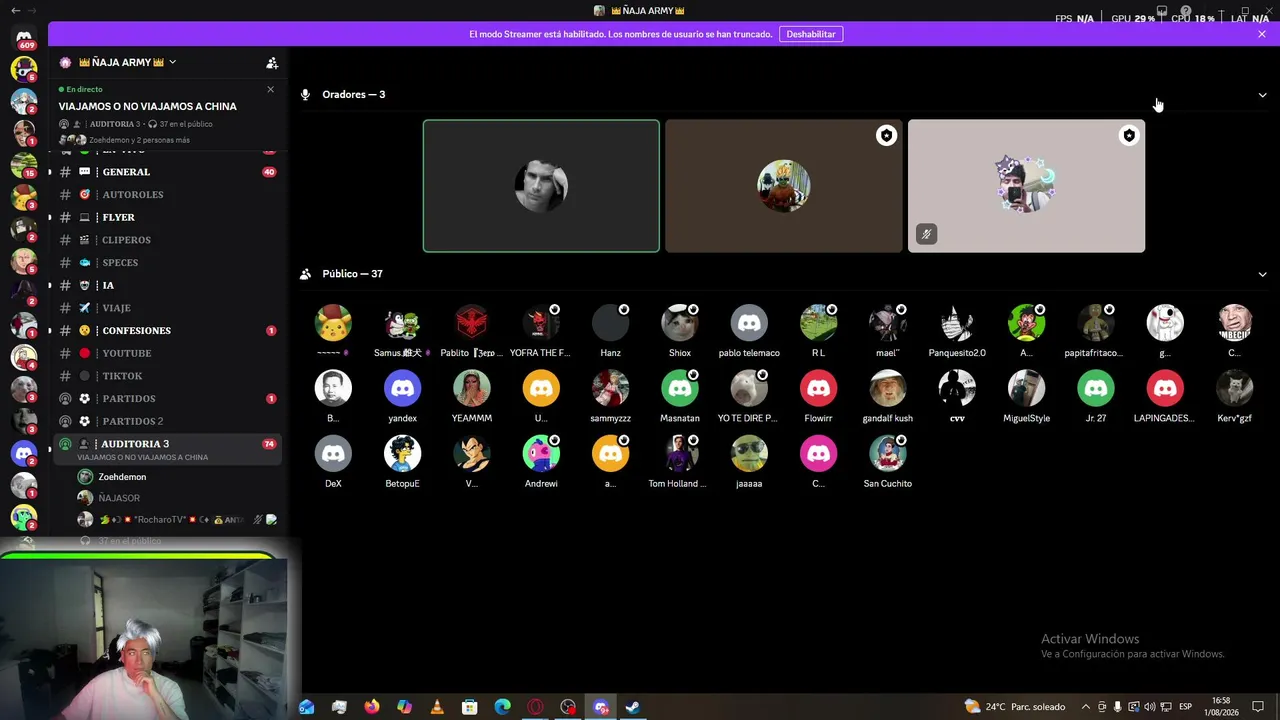This screenshot has width=1280, height=720.
Task: Click audience member gandalf kush
Action: pos(888,396)
